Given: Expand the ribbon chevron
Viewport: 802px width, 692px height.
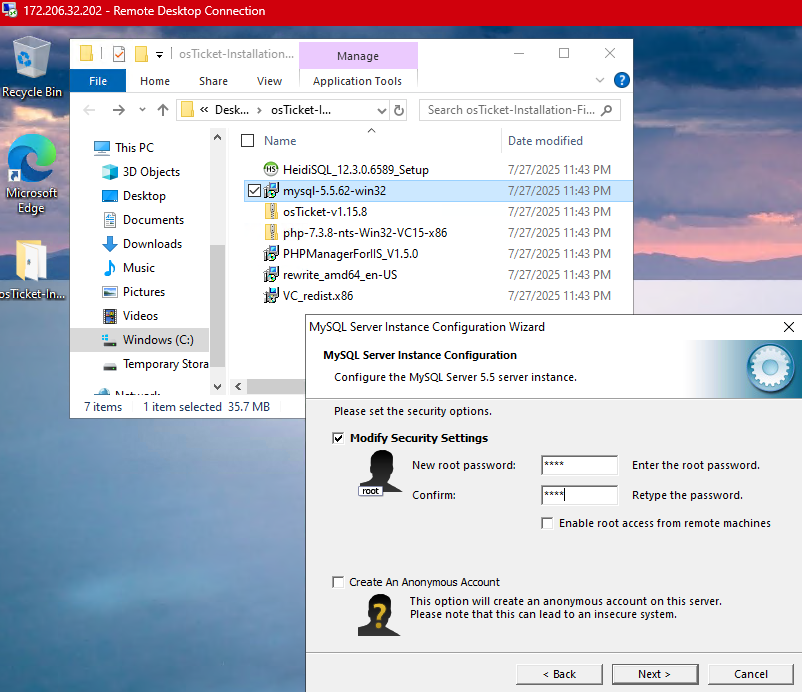Looking at the screenshot, I should tap(600, 80).
